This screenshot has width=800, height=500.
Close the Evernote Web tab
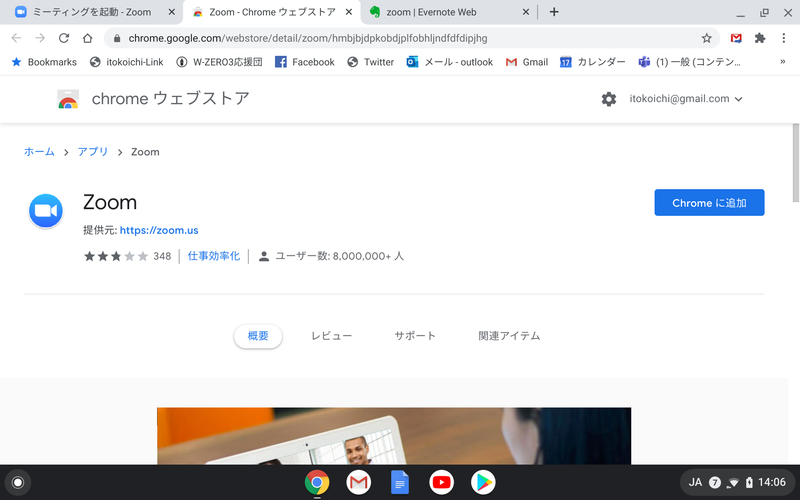526,12
